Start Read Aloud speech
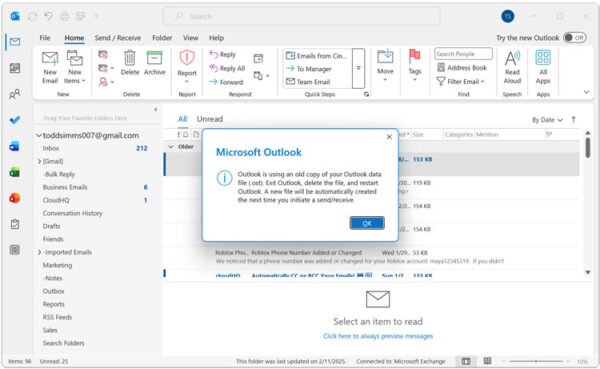The image size is (600, 369). point(512,67)
